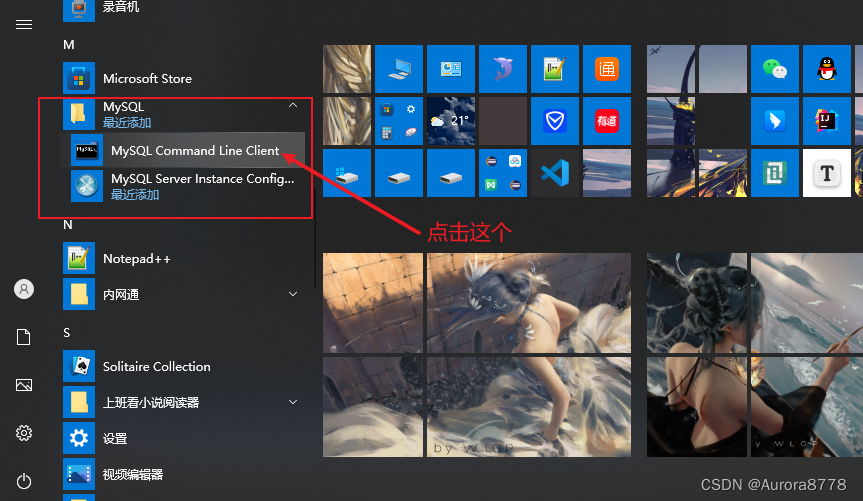Open the blue shield security tile
The height and width of the screenshot is (501, 863).
click(555, 121)
